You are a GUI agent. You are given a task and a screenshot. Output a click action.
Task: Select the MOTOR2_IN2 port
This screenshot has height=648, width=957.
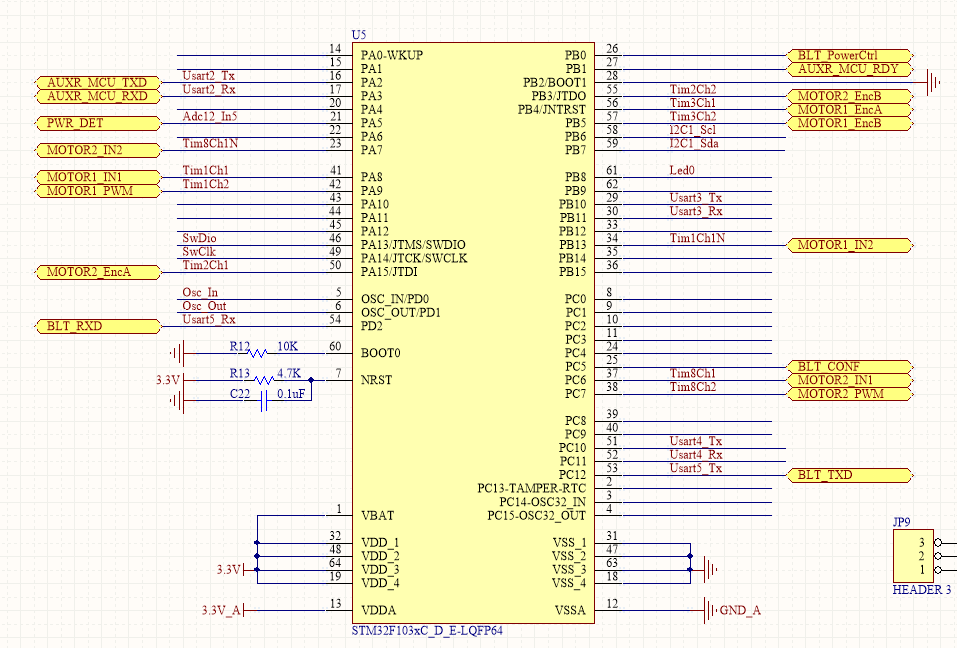click(97, 150)
